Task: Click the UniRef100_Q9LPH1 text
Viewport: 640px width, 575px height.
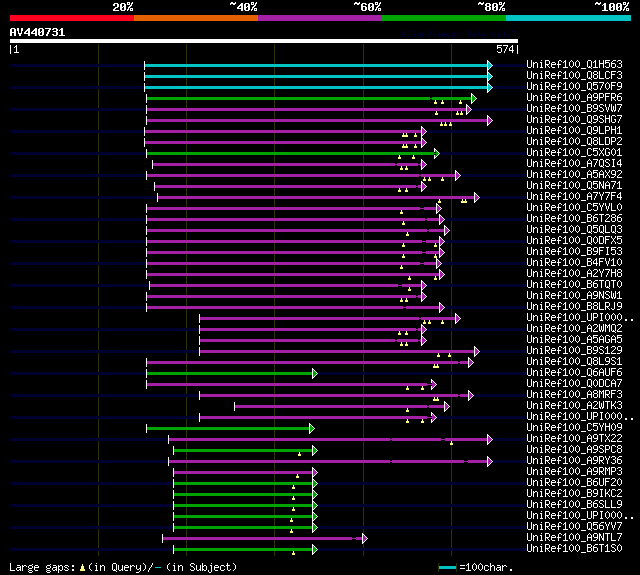Action: [574, 131]
